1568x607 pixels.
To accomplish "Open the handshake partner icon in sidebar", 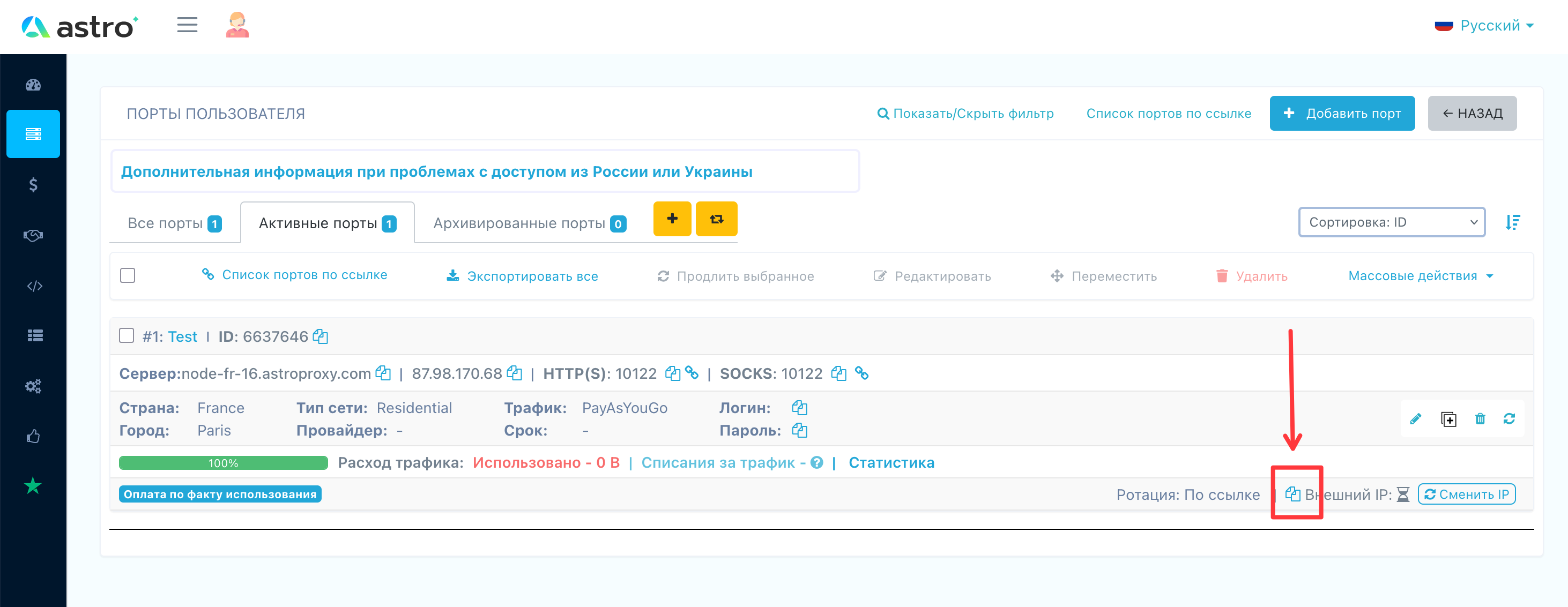I will click(33, 235).
